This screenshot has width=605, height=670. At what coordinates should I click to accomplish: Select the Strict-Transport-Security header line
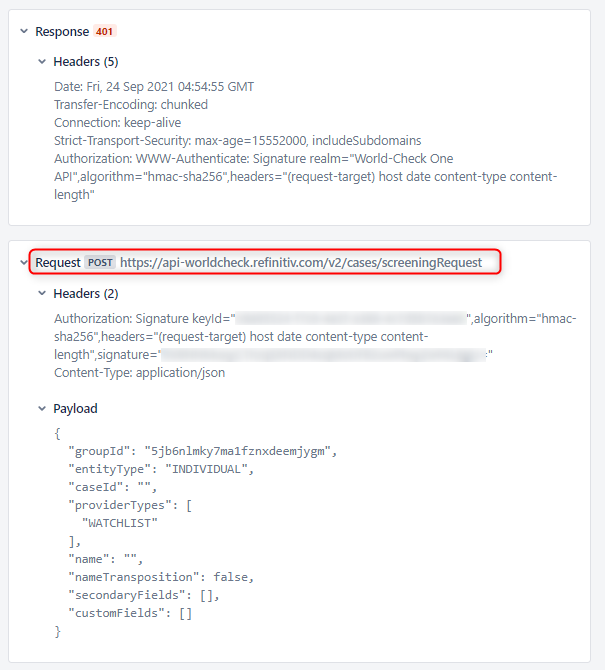coord(238,141)
